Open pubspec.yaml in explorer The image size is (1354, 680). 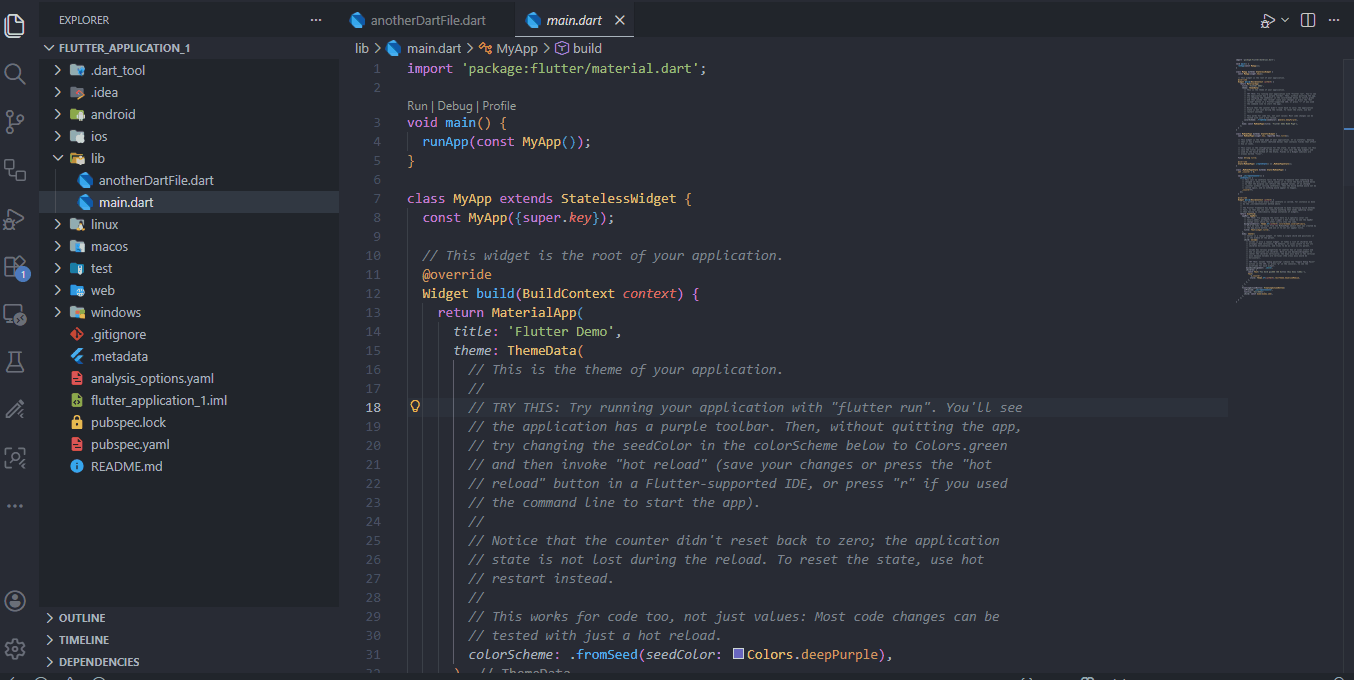tap(189, 444)
